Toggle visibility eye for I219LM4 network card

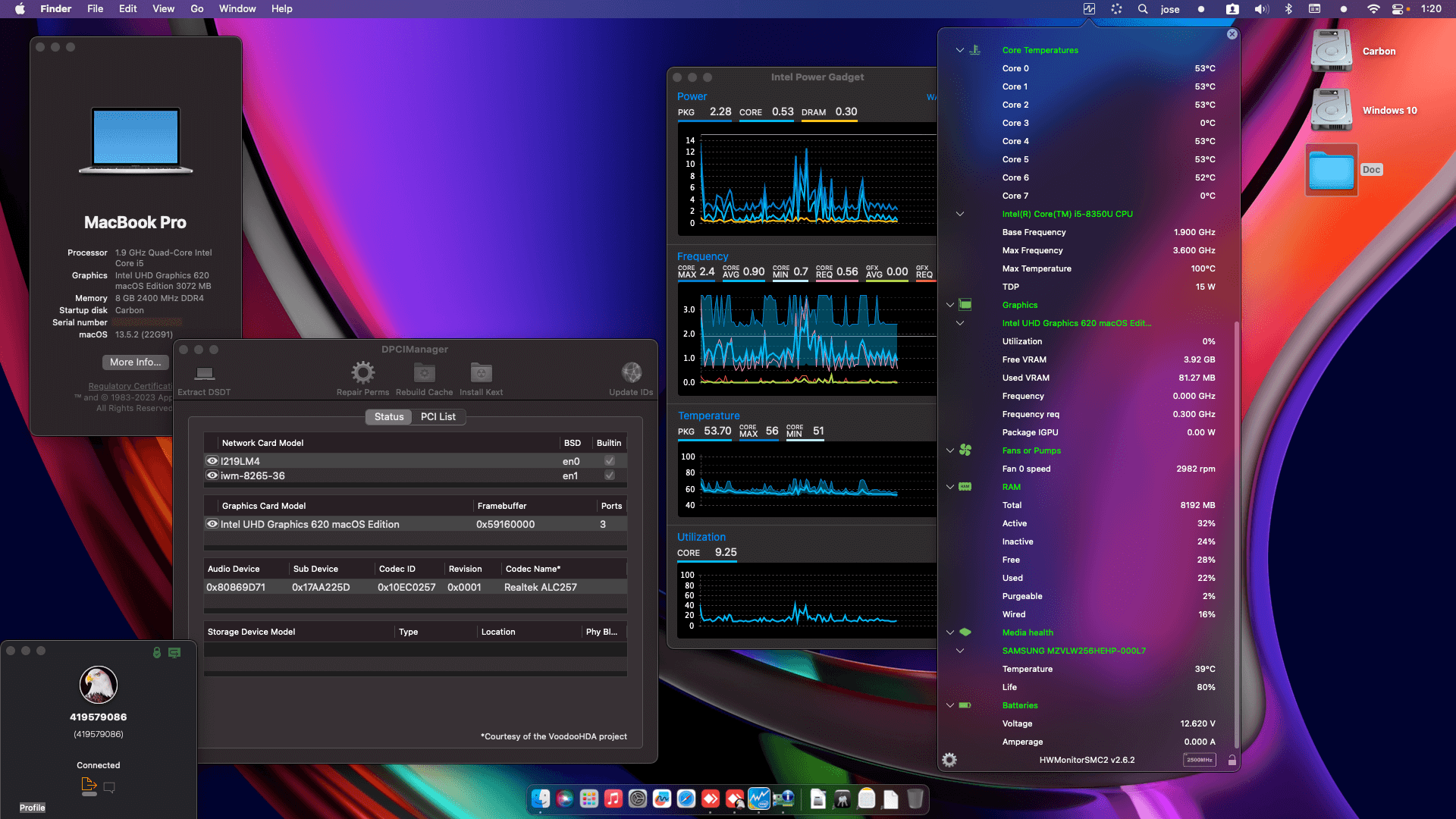[212, 460]
